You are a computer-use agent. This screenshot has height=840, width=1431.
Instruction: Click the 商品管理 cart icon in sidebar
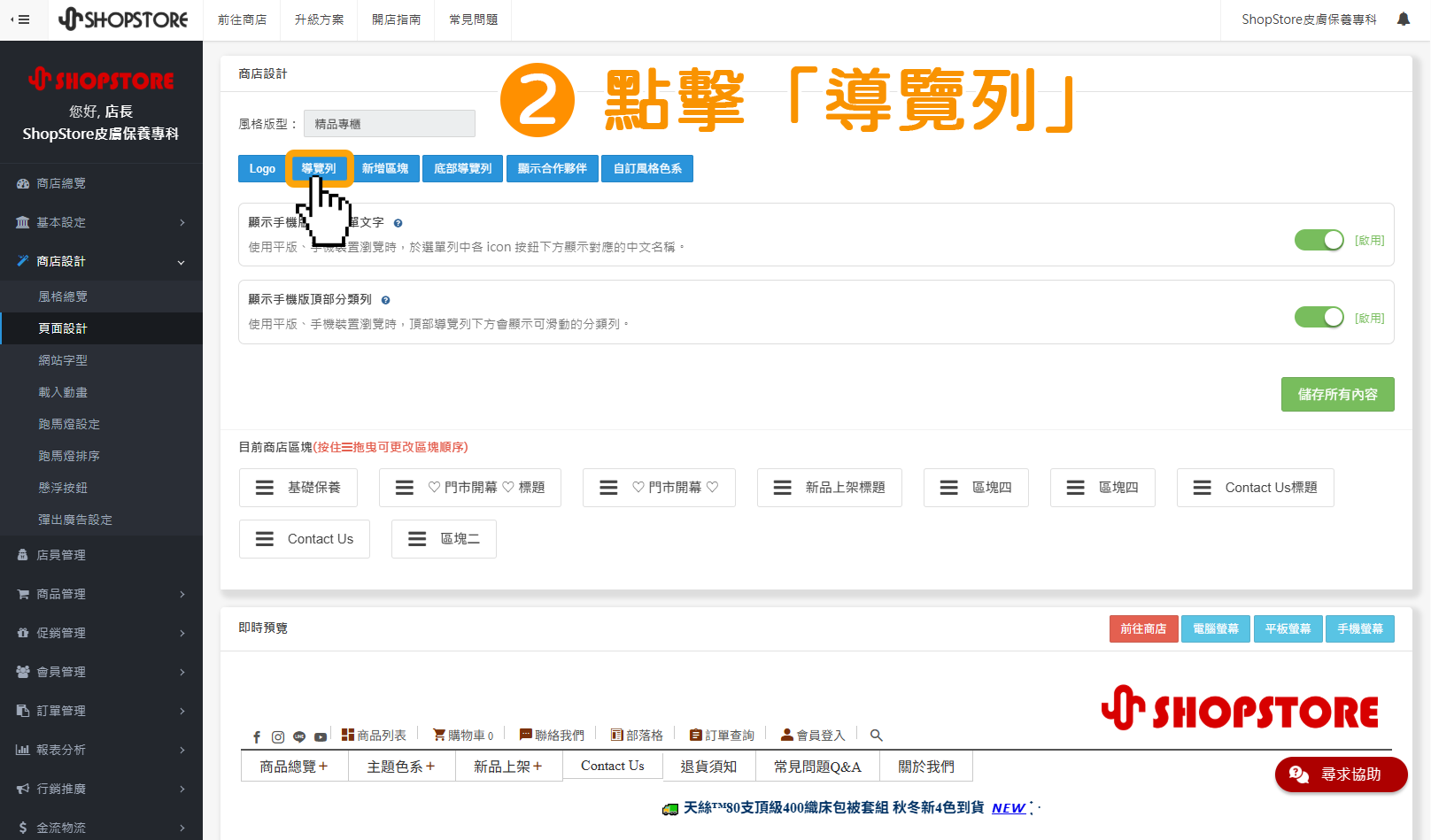tap(23, 594)
